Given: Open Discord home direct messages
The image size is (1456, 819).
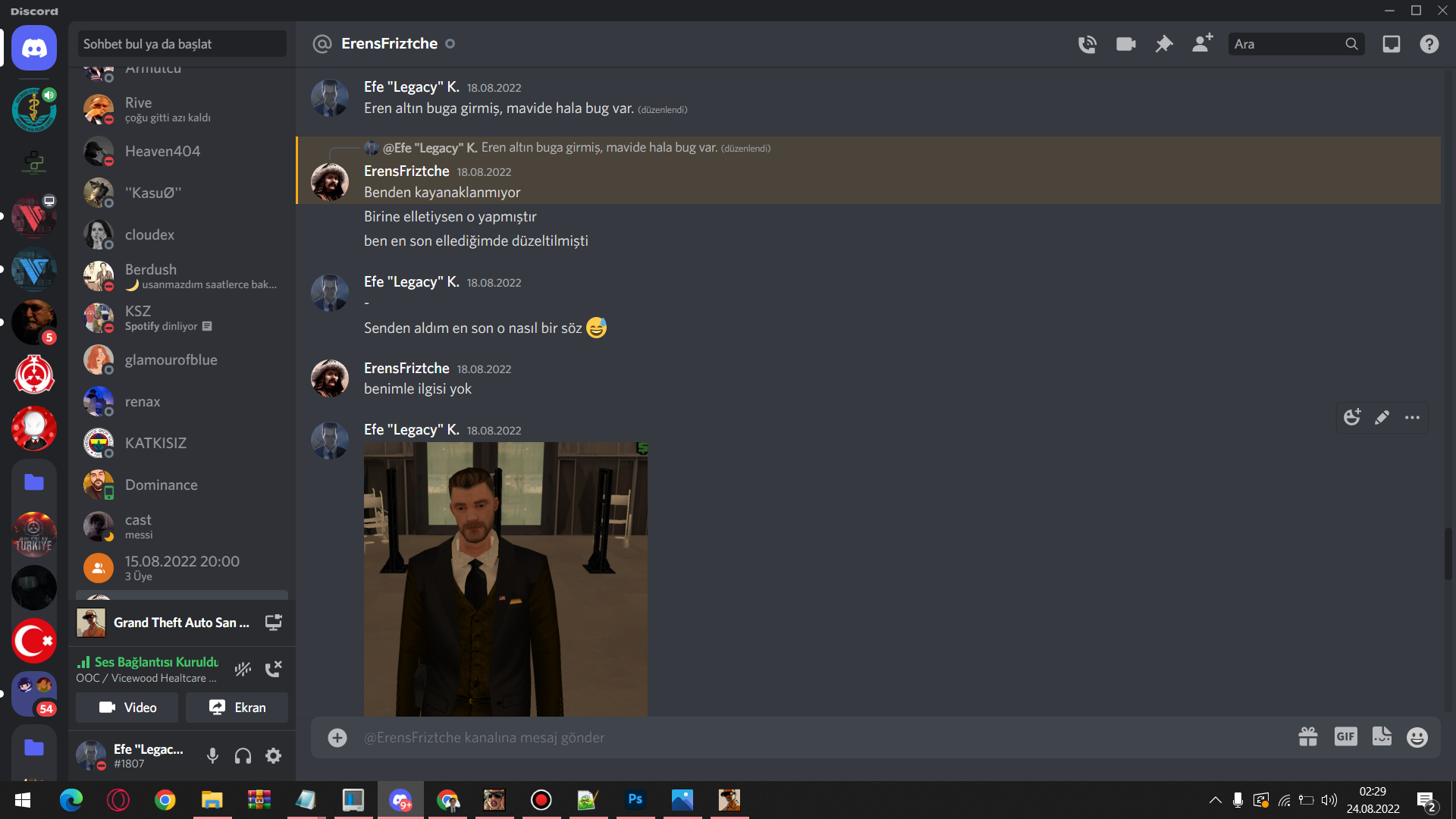Looking at the screenshot, I should coord(34,48).
